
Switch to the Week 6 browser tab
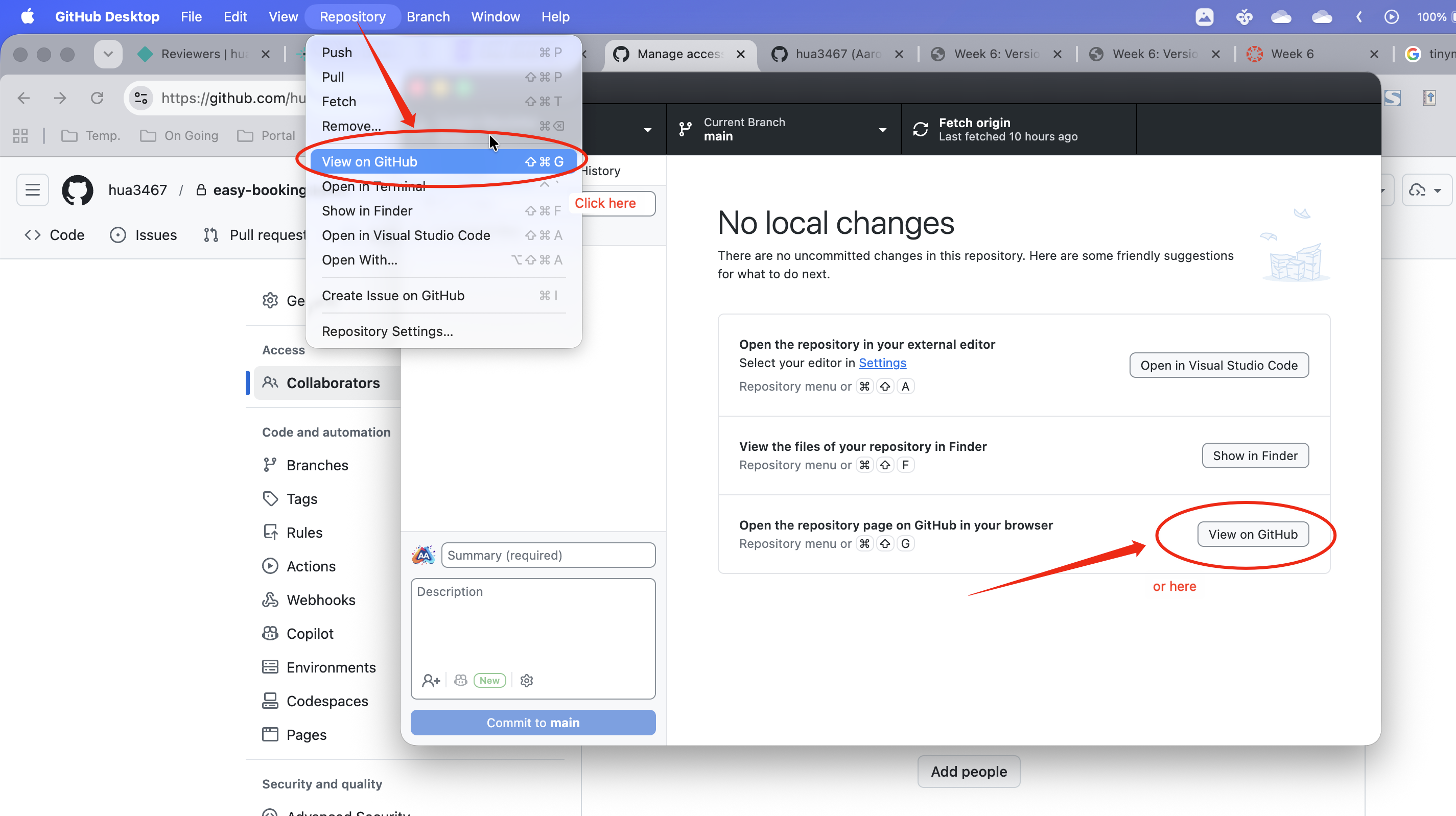click(x=1292, y=54)
